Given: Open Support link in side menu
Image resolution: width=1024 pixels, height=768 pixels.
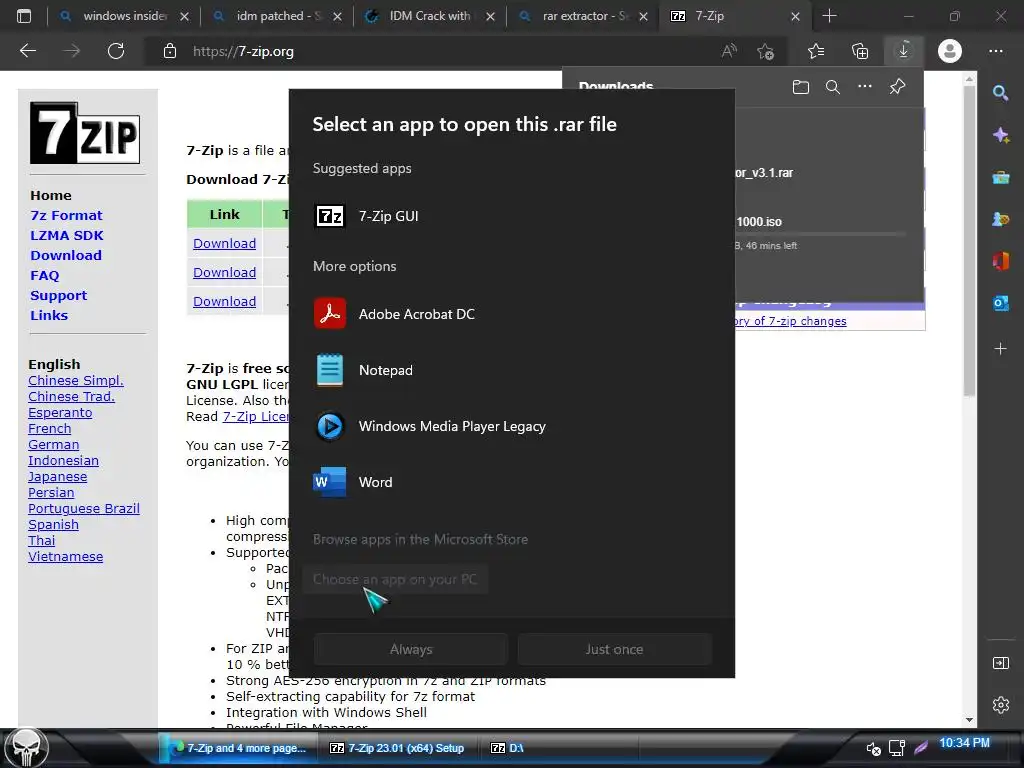Looking at the screenshot, I should [58, 296].
